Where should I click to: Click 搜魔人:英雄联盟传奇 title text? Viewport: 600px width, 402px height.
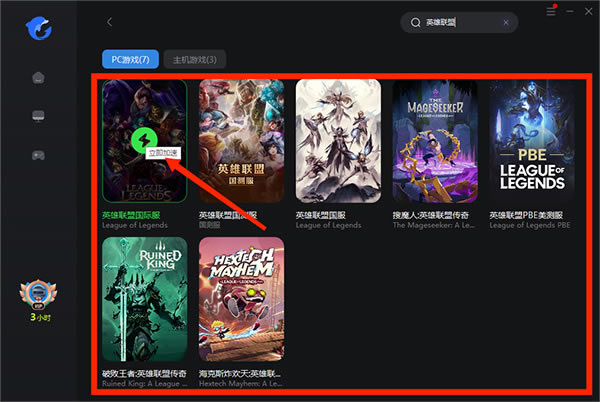[430, 215]
